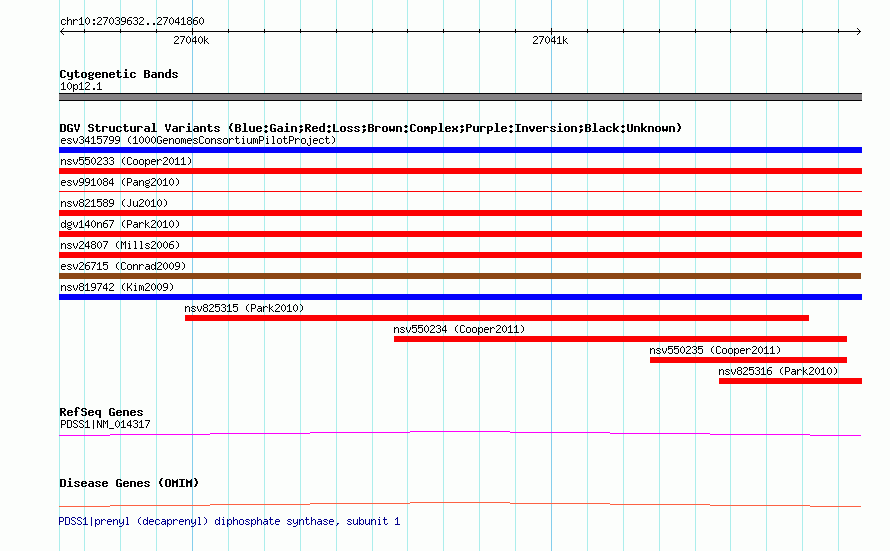Select the PDSS1|NM_014317 gene label

pyautogui.click(x=105, y=424)
